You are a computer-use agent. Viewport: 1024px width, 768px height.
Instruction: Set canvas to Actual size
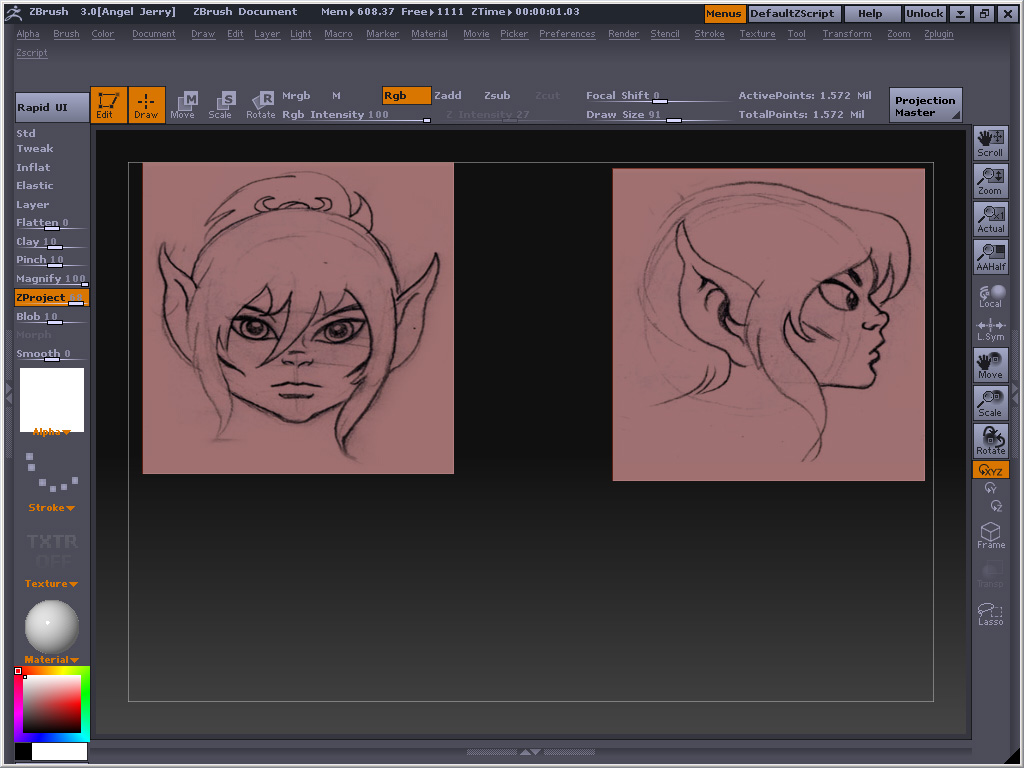pyautogui.click(x=990, y=219)
